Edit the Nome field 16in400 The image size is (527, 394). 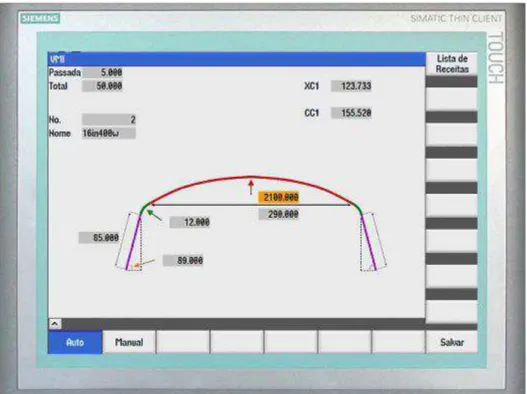click(x=109, y=133)
